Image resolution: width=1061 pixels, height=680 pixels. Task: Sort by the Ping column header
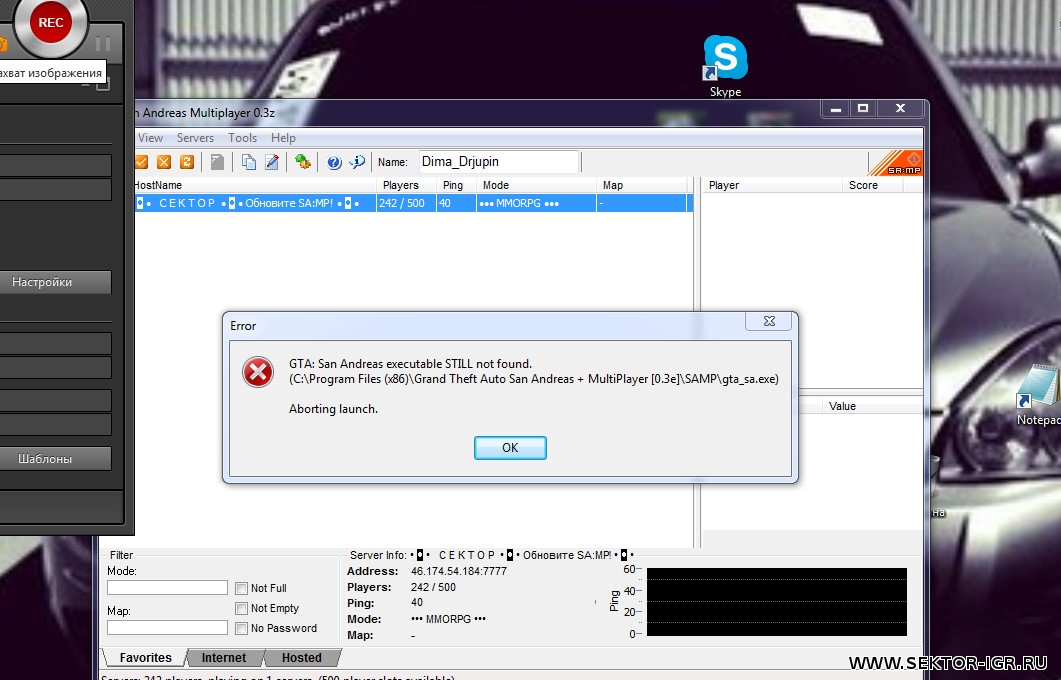[455, 185]
